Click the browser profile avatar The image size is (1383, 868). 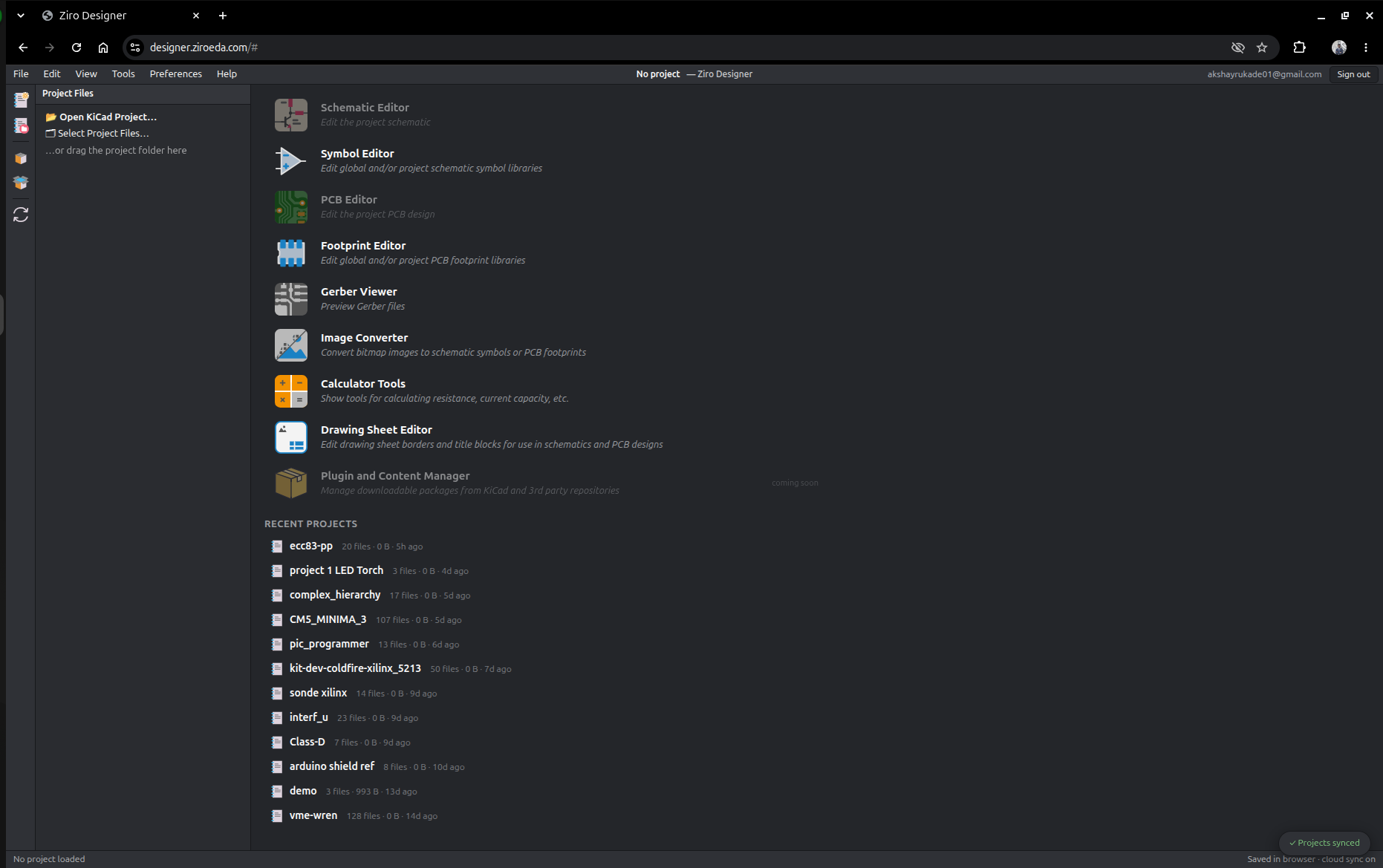tap(1339, 48)
